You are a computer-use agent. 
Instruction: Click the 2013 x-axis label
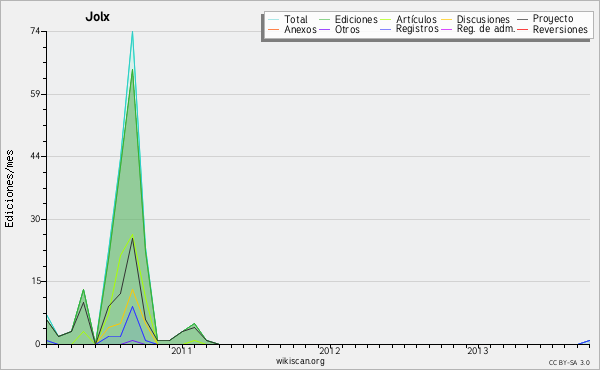point(478,351)
